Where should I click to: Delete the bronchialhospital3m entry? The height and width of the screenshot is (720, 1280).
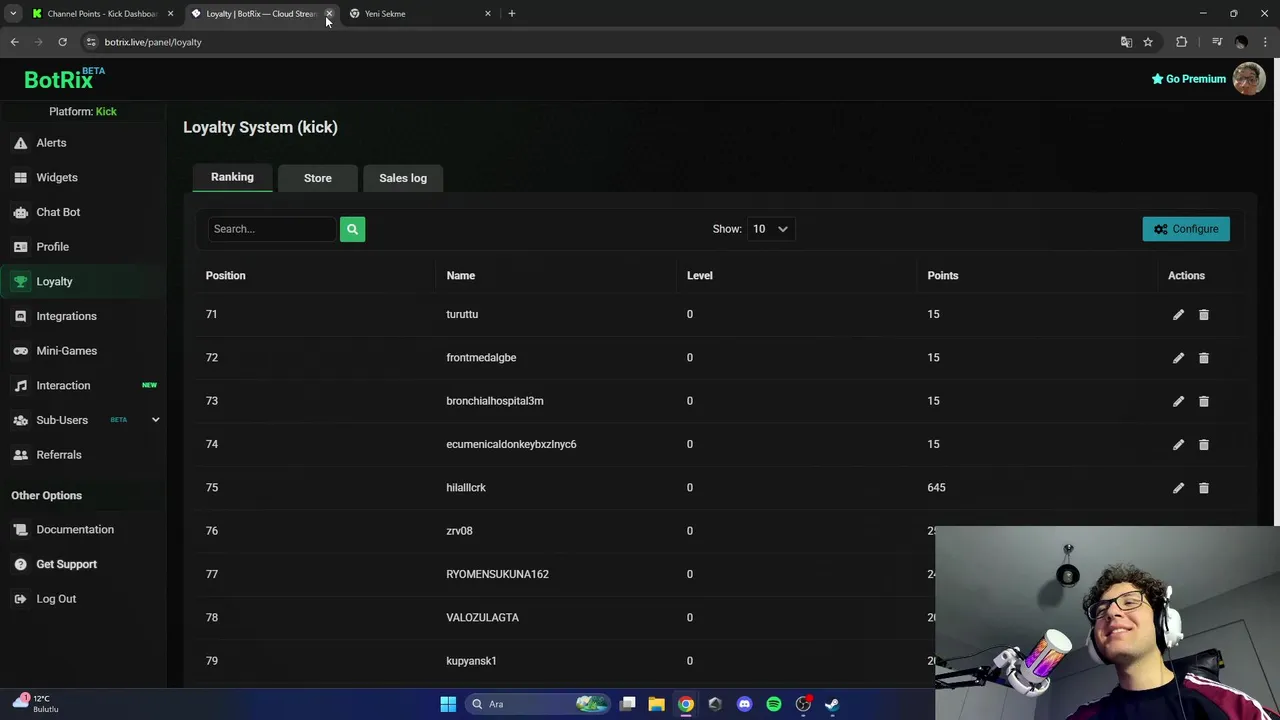click(1204, 401)
